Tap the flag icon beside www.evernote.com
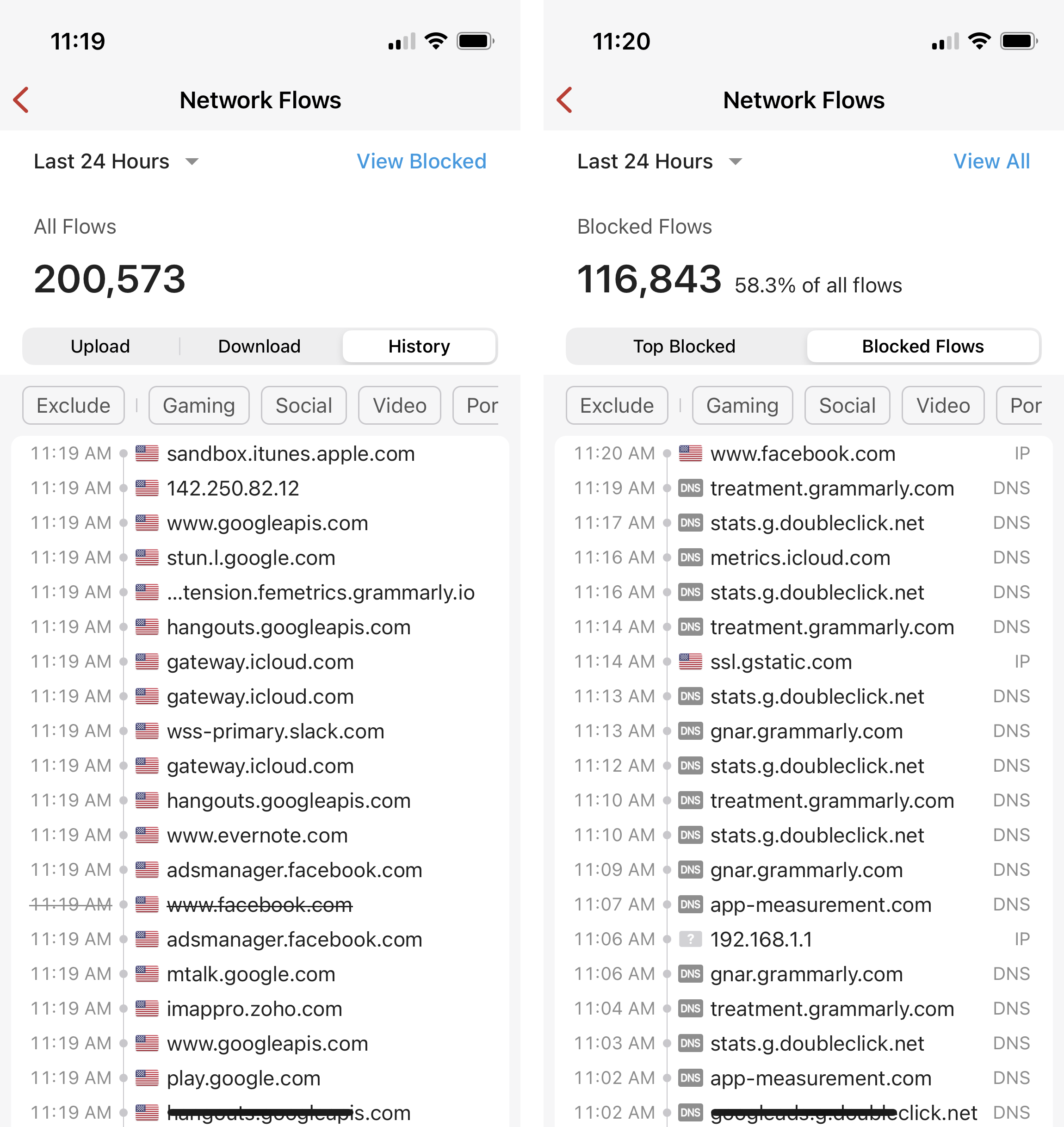Viewport: 1064px width, 1127px height. (x=147, y=835)
